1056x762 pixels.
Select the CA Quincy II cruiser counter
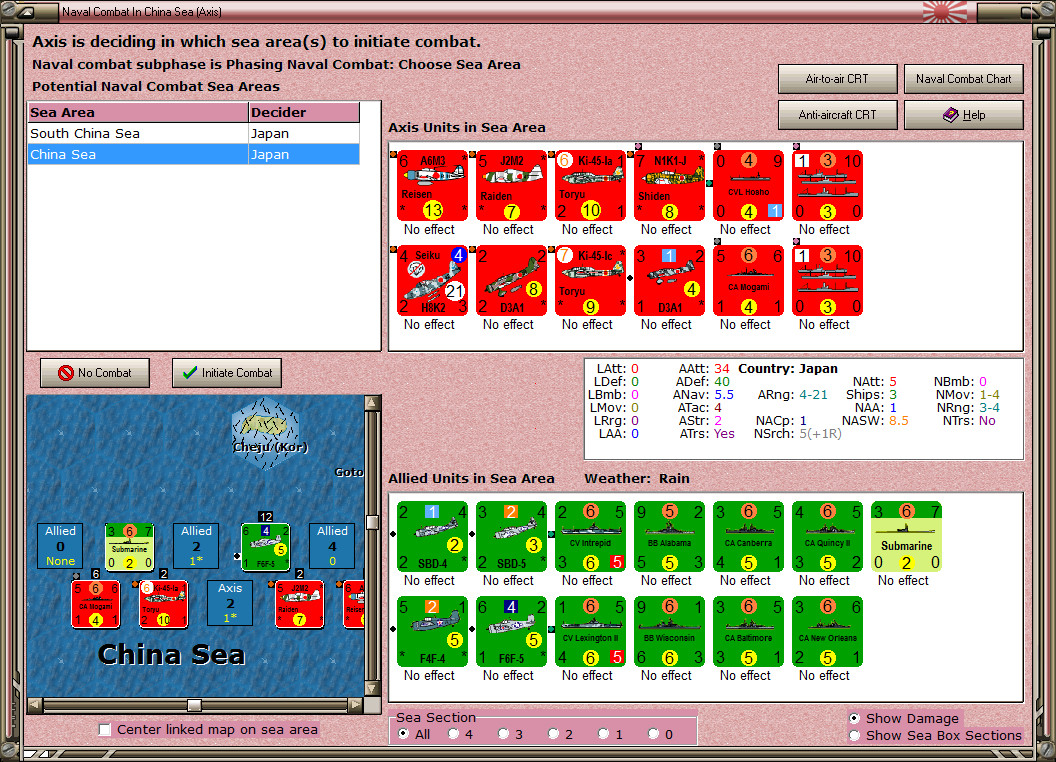827,537
